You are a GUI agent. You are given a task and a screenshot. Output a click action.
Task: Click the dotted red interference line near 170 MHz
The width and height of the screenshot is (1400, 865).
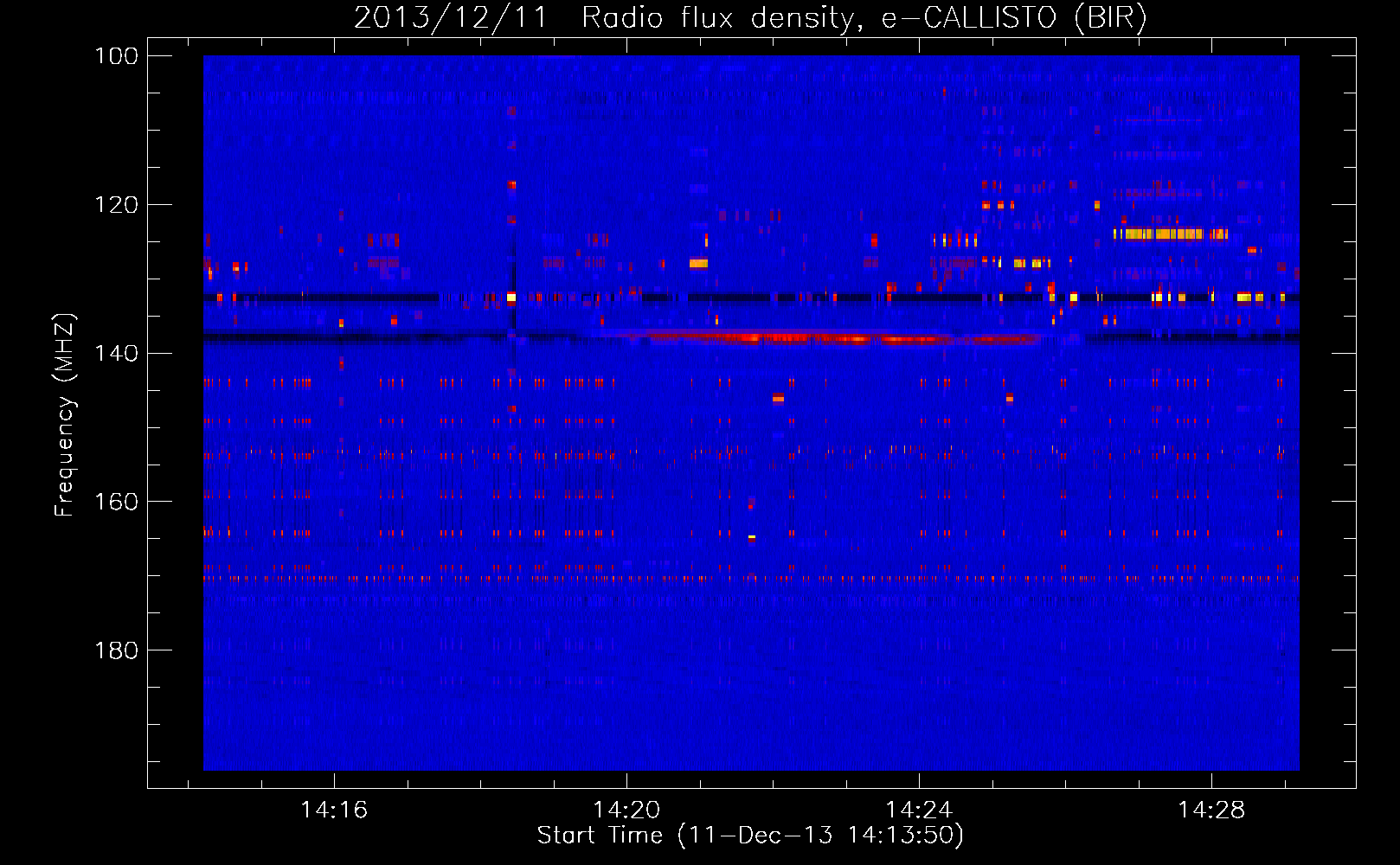(x=751, y=578)
